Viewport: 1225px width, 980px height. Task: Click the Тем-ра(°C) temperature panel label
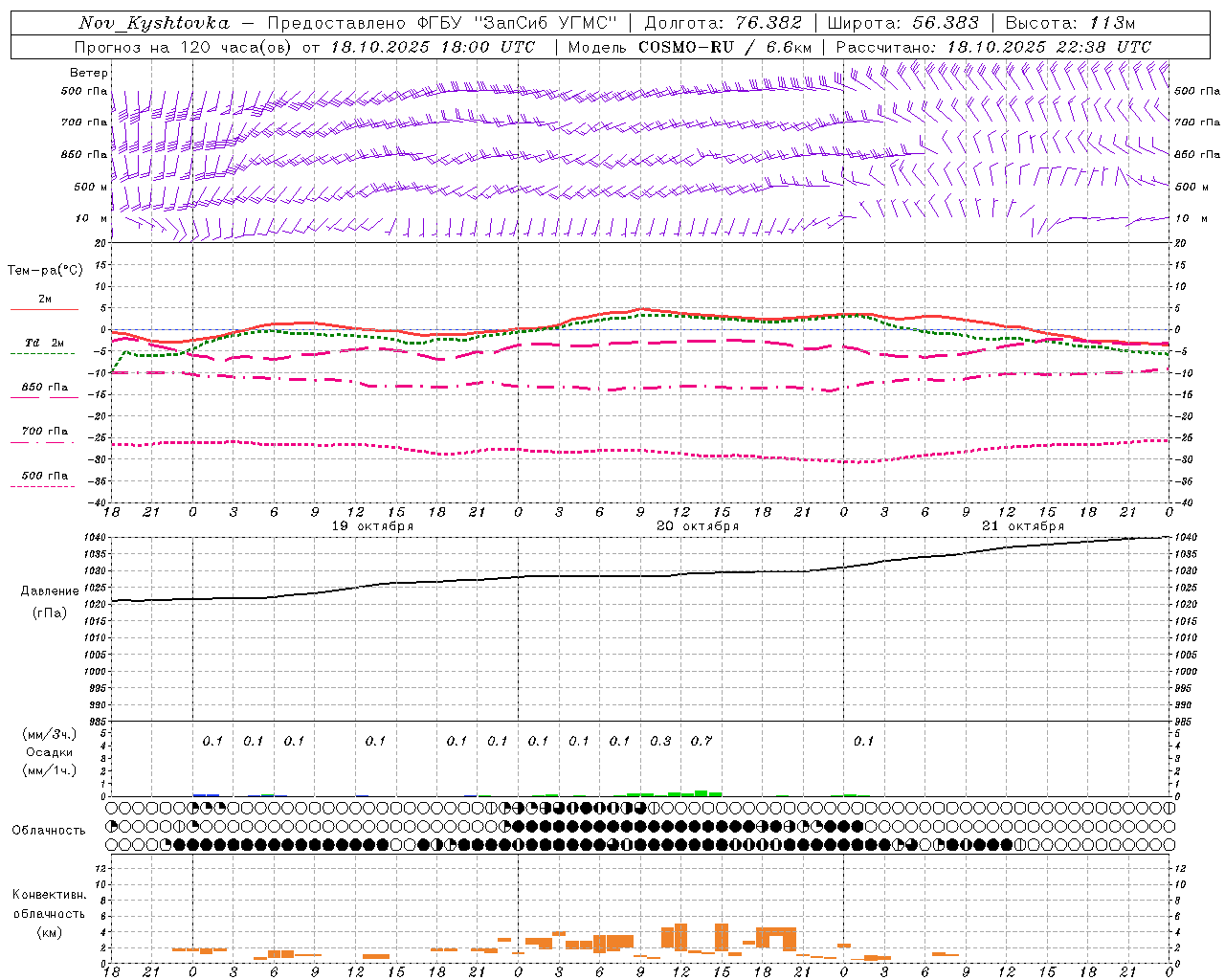click(45, 271)
